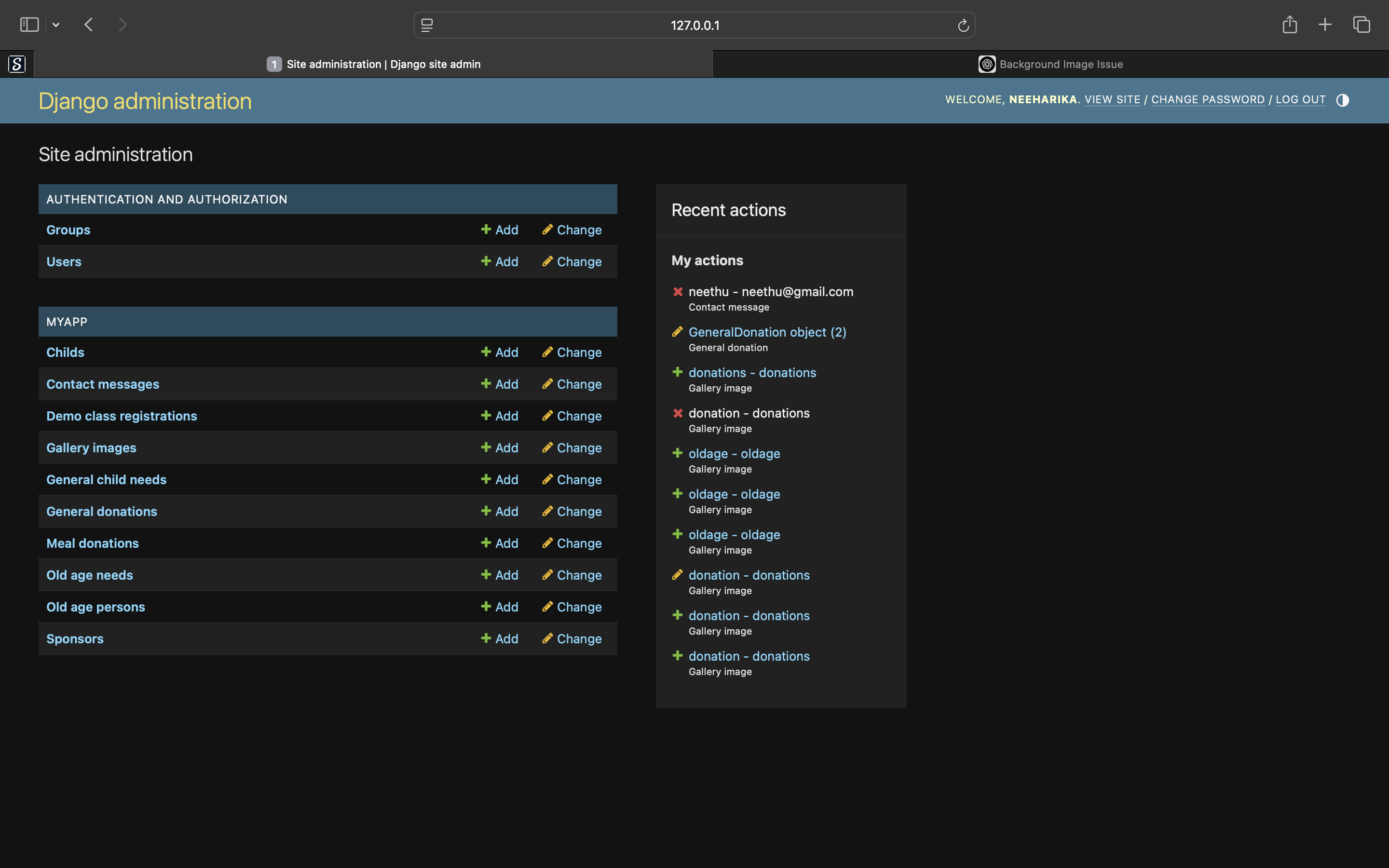Click the Authentication and Authorization section header
Viewport: 1389px width, 868px height.
pos(166,199)
